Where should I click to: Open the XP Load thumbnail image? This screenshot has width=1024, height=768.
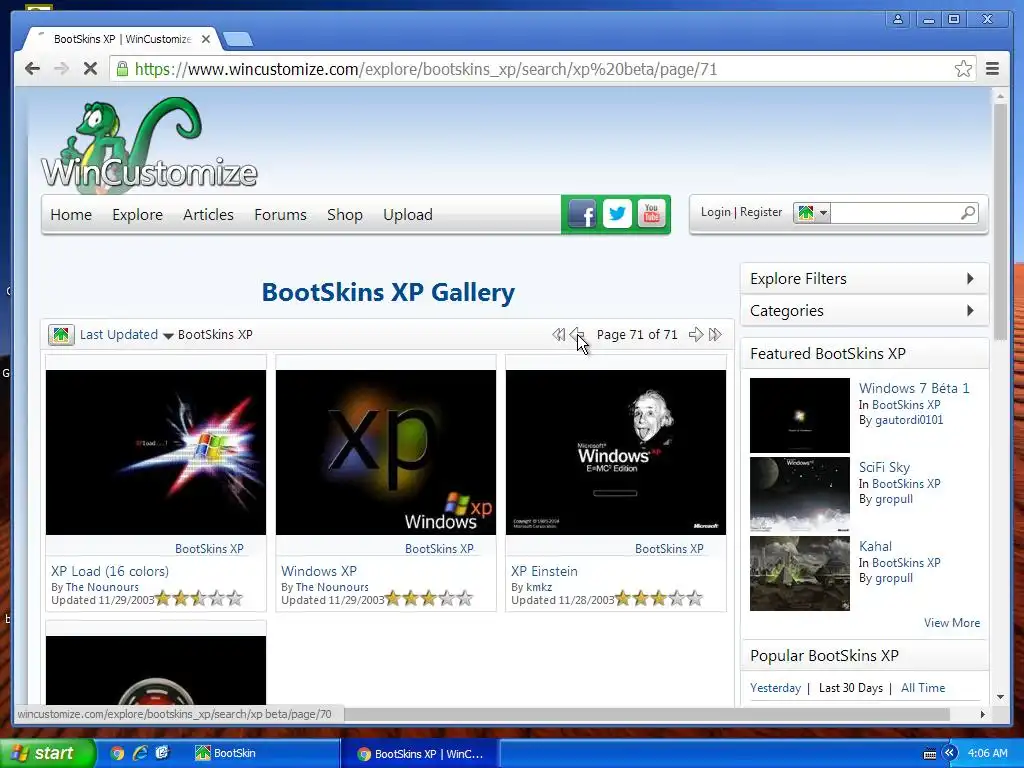point(155,453)
